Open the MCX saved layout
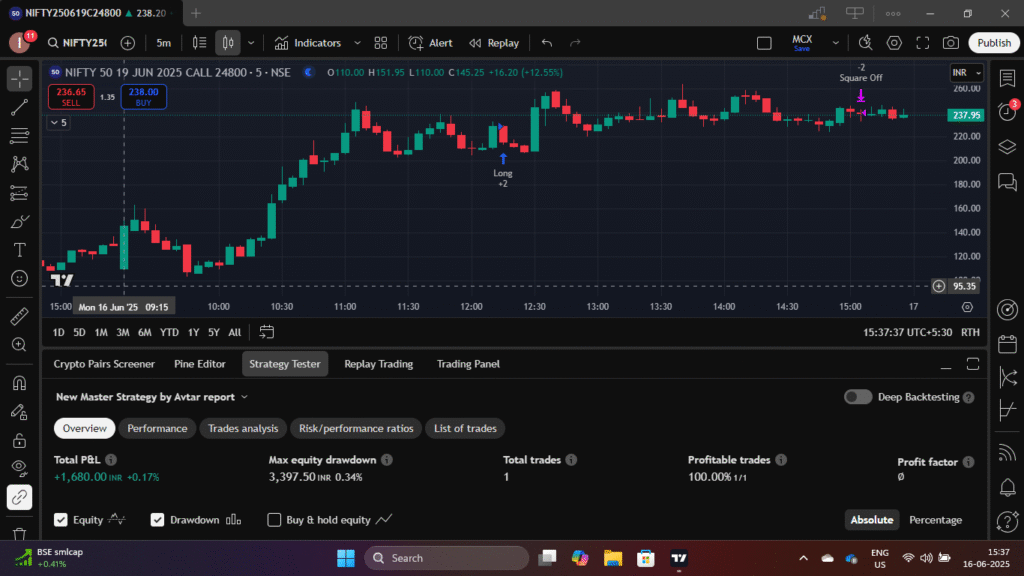Screen dimensions: 1024x576 point(802,43)
